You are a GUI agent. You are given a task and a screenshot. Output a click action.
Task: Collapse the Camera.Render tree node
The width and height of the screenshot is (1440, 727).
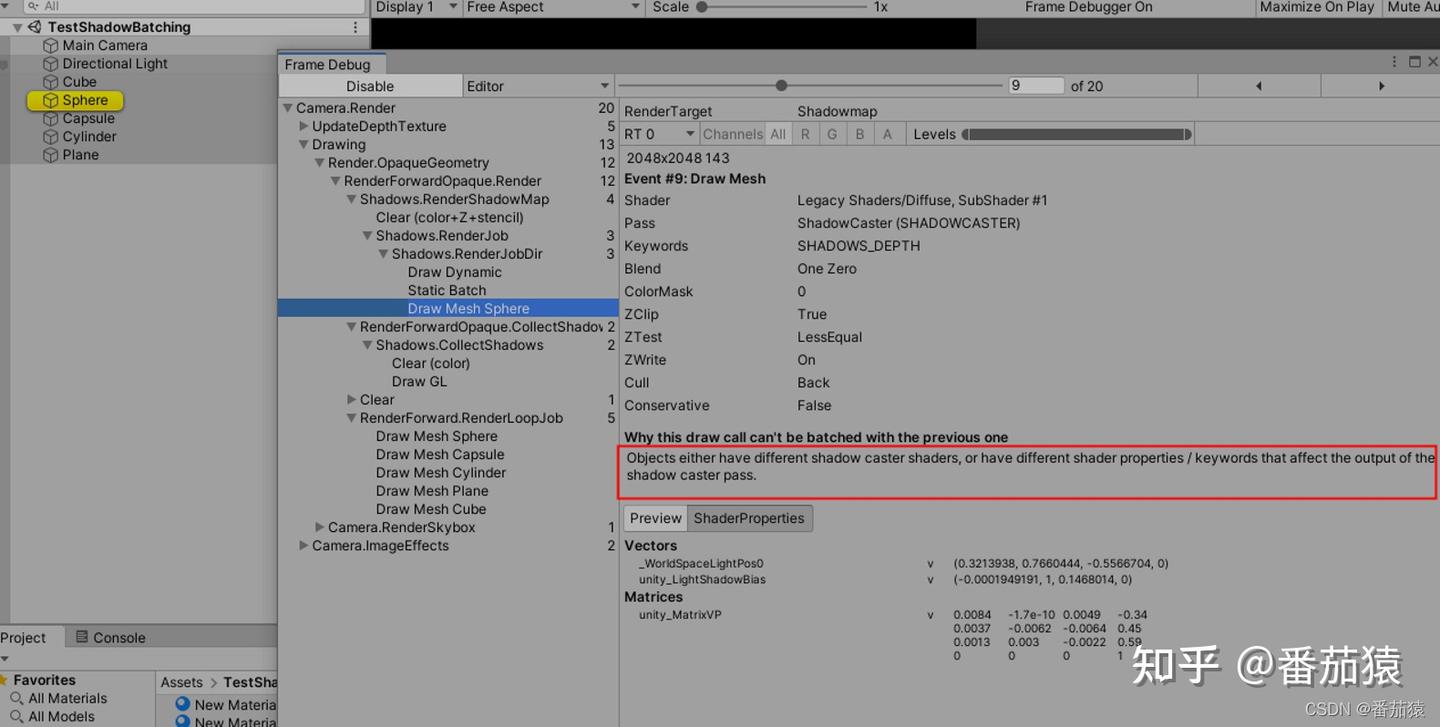coord(288,108)
